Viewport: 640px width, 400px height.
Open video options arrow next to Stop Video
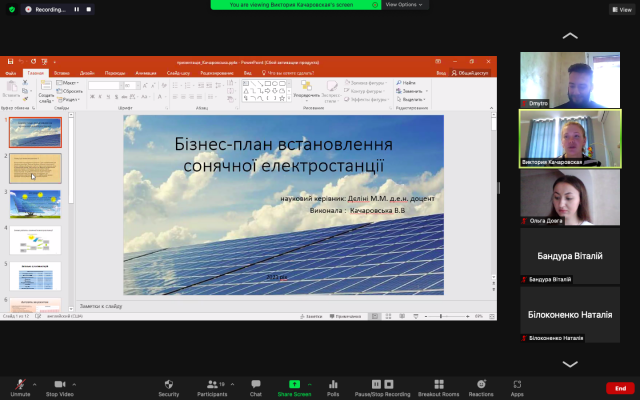pos(74,384)
